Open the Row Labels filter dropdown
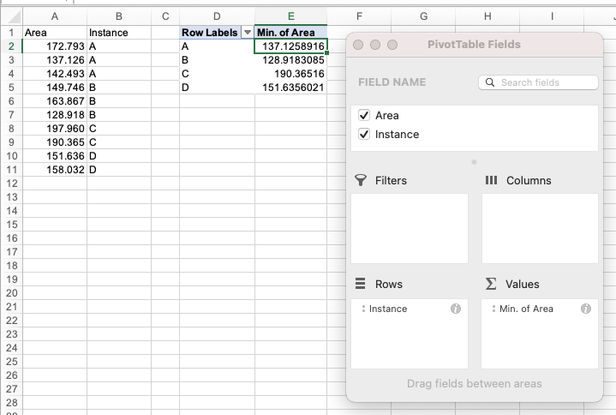 coord(248,32)
